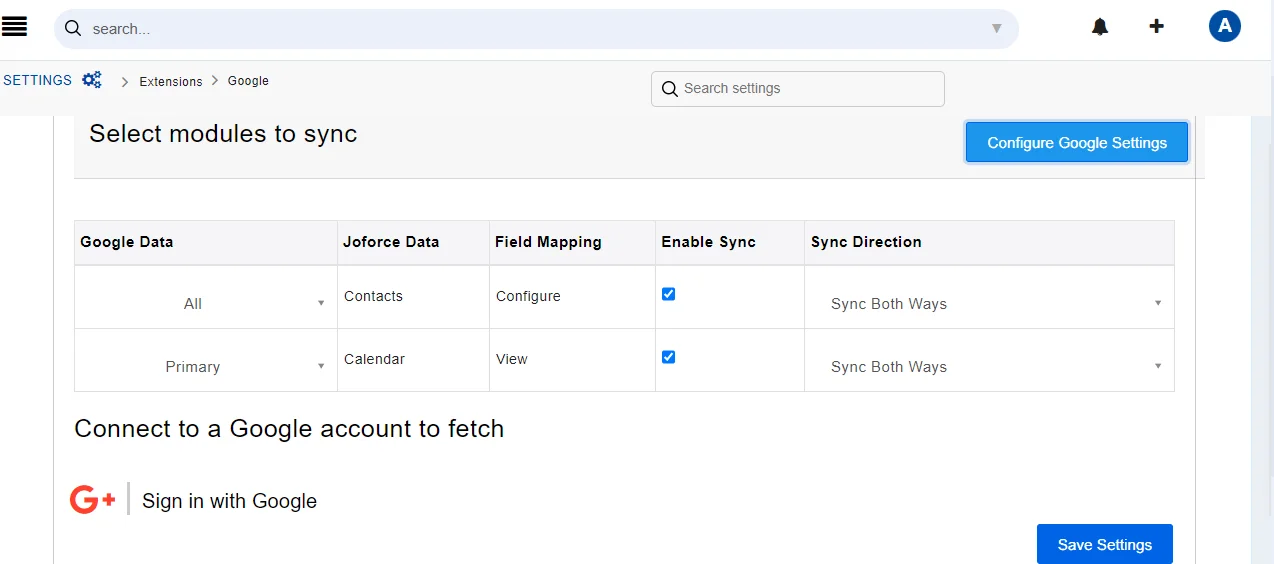Focus the Search settings input field
The width and height of the screenshot is (1274, 564).
coord(808,89)
